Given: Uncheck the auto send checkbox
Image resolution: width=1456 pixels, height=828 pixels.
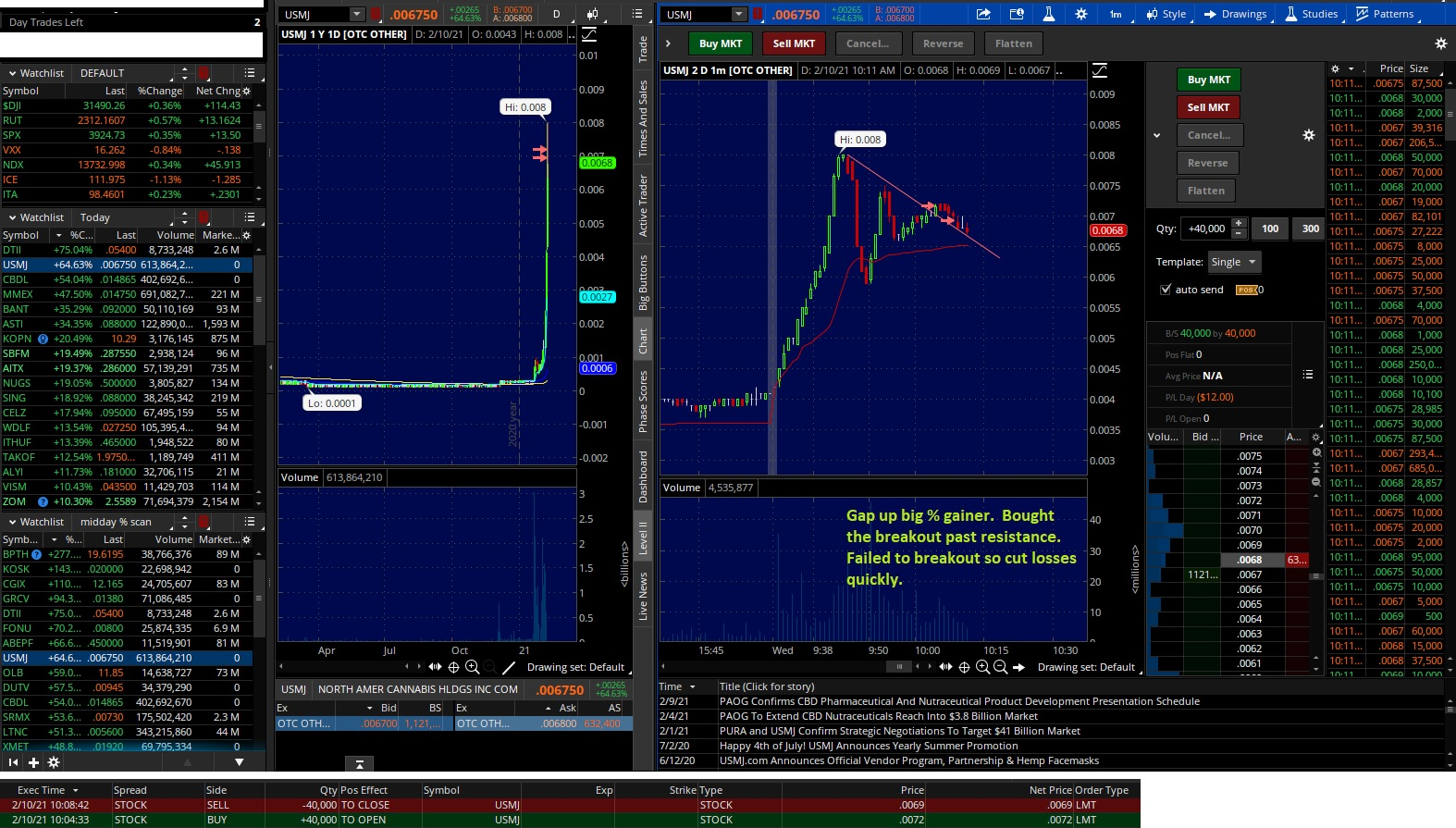Looking at the screenshot, I should coord(1166,290).
